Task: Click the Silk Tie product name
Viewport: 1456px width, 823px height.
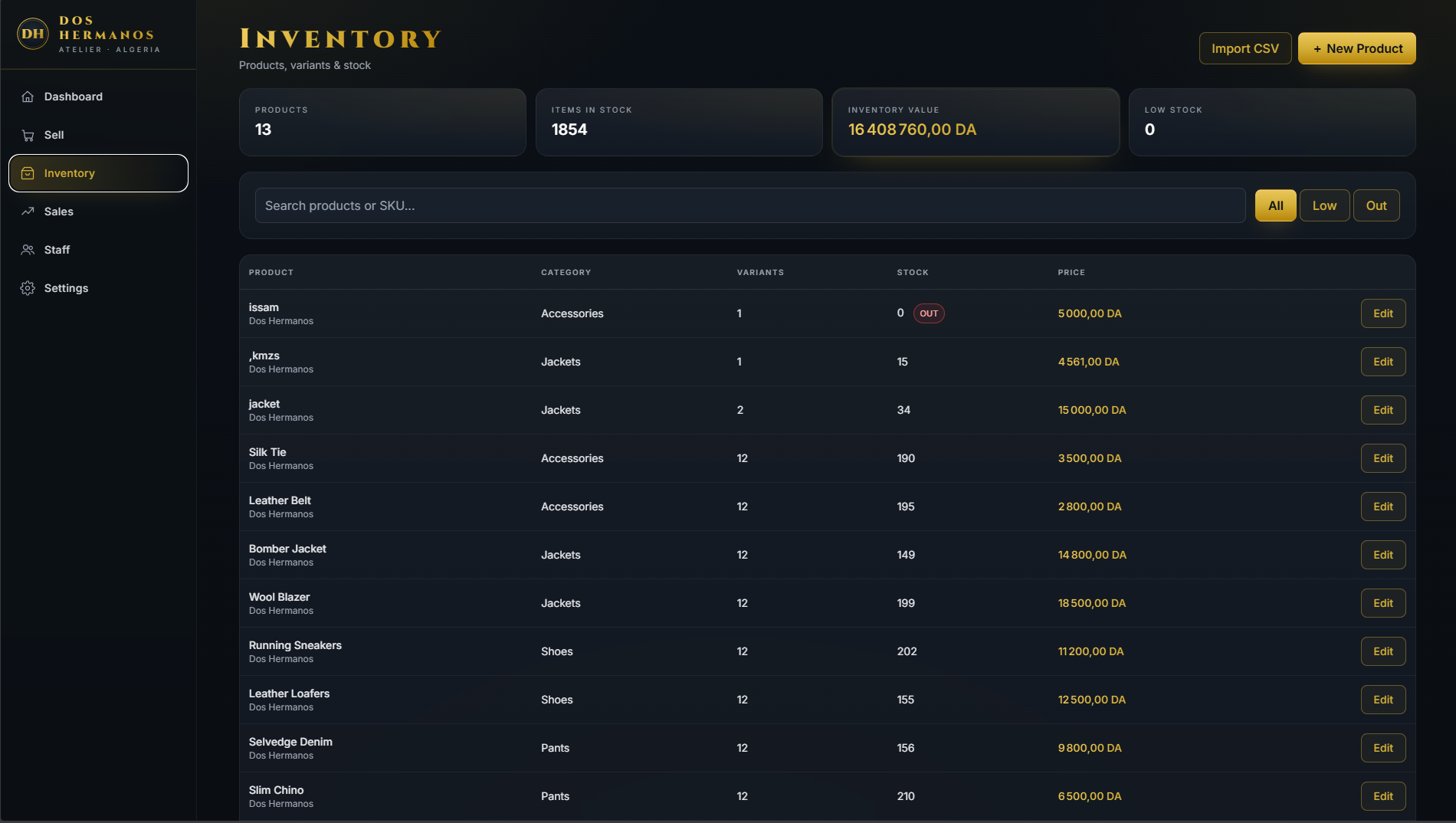Action: click(x=267, y=452)
